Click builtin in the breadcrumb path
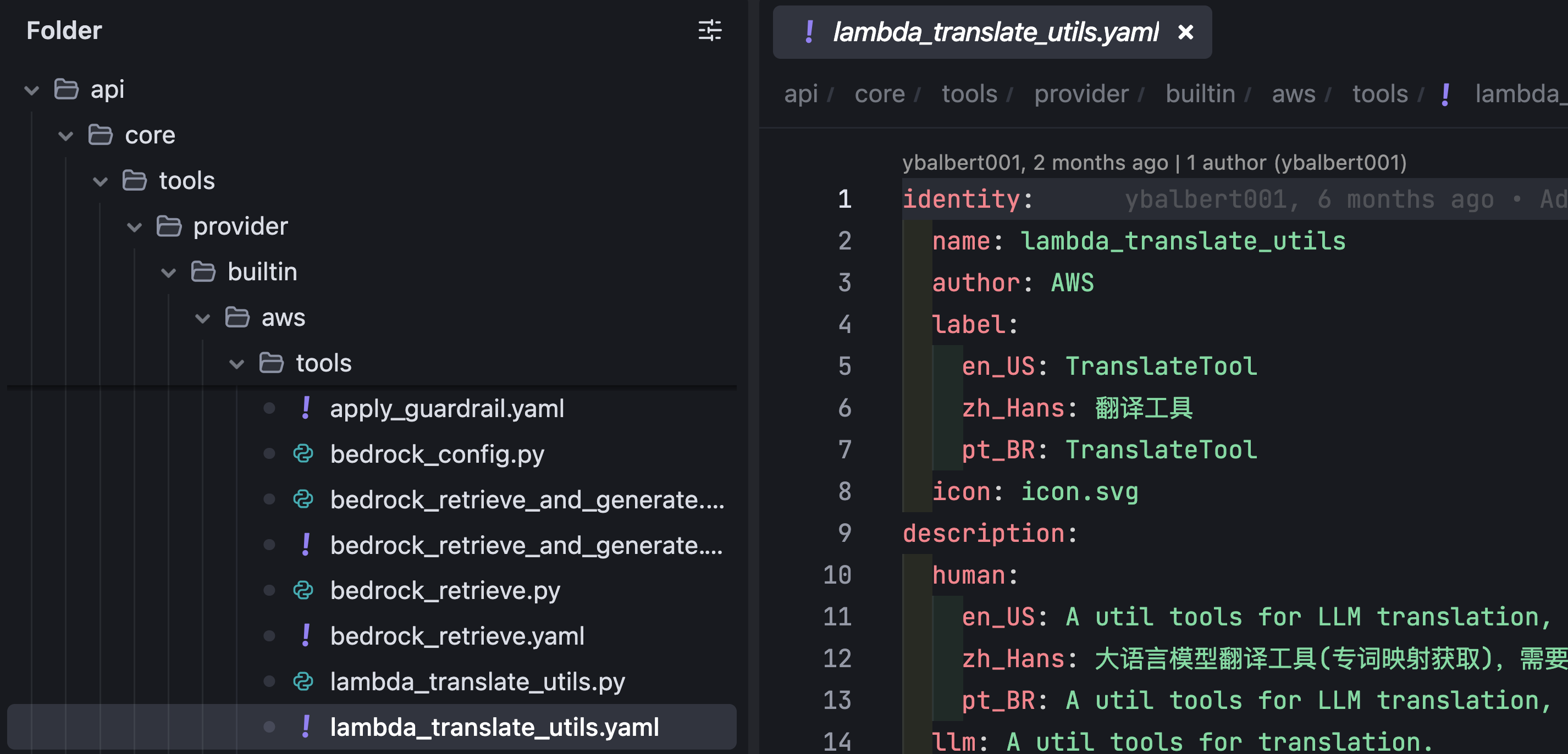Screen dimensions: 1568x754 1200,94
